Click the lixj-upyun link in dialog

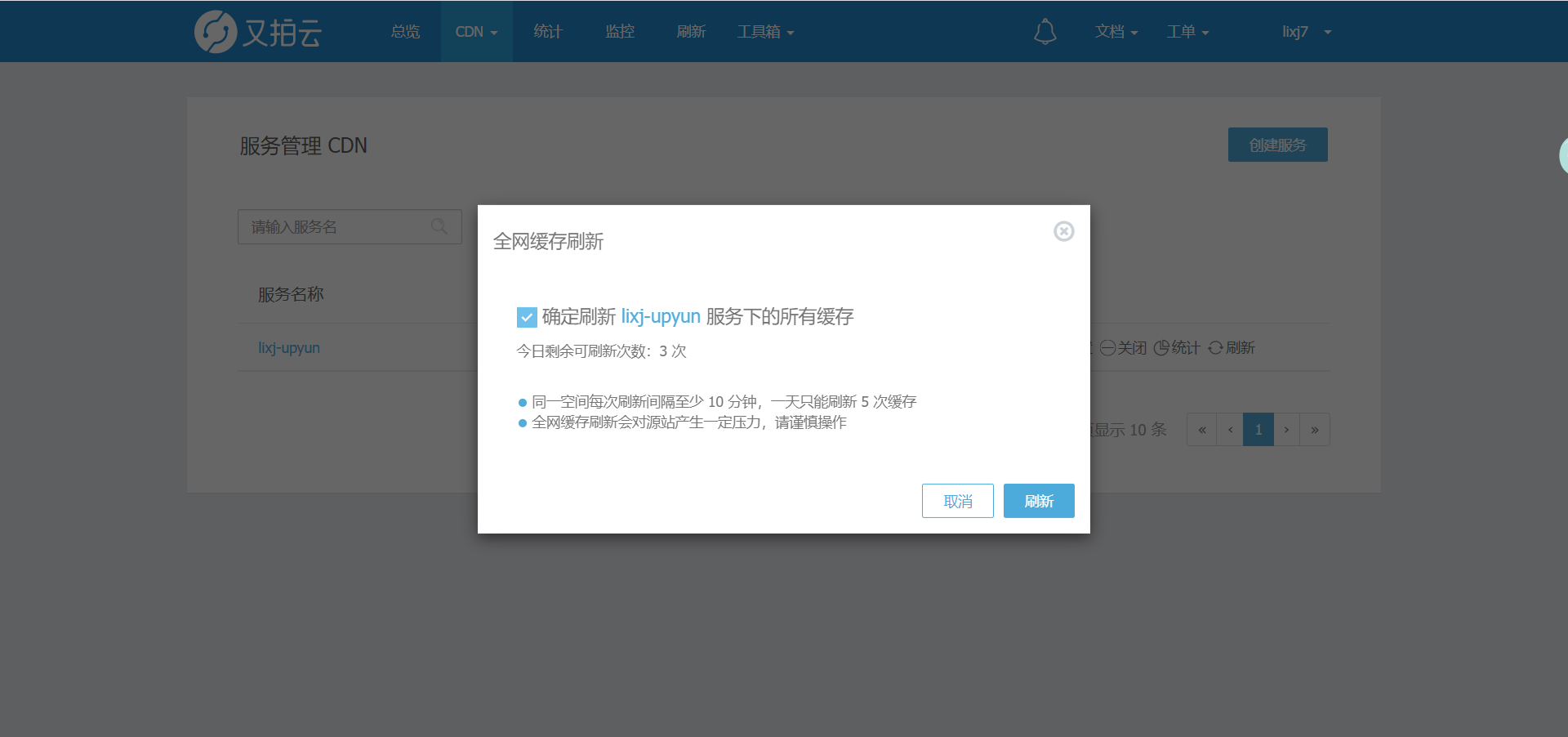click(x=661, y=316)
